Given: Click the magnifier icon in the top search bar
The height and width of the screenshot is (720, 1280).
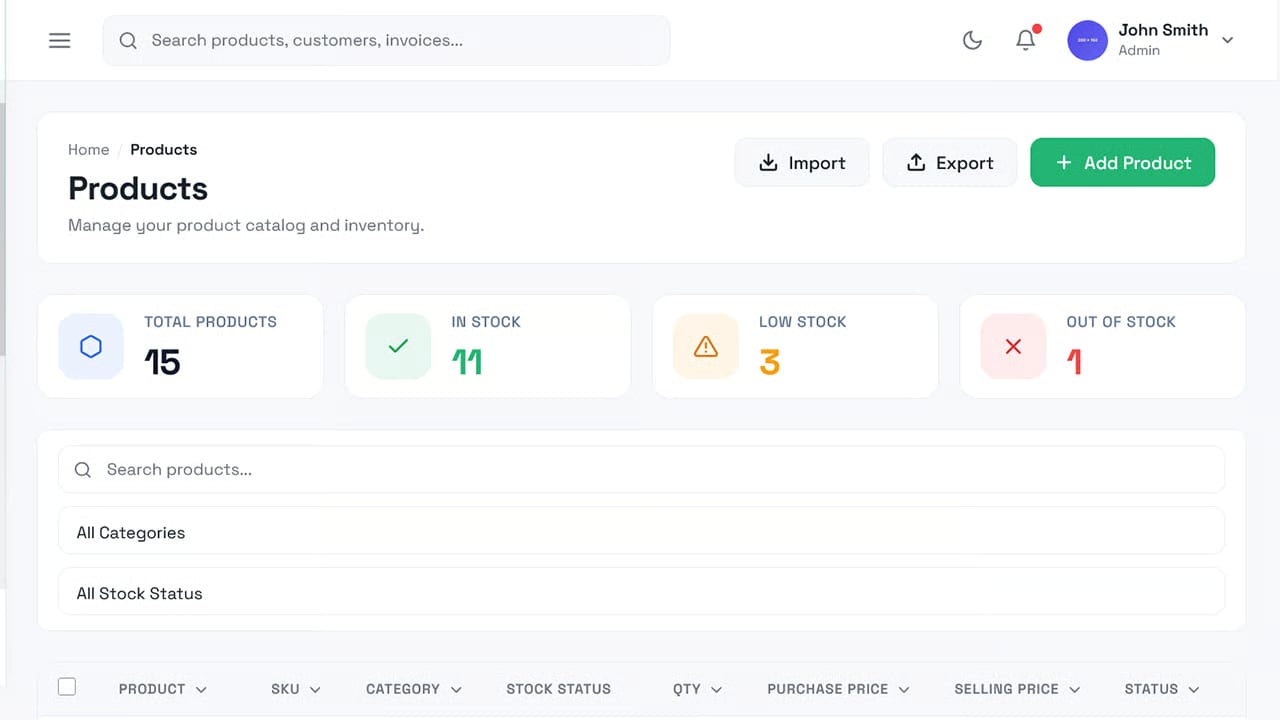Looking at the screenshot, I should 128,41.
